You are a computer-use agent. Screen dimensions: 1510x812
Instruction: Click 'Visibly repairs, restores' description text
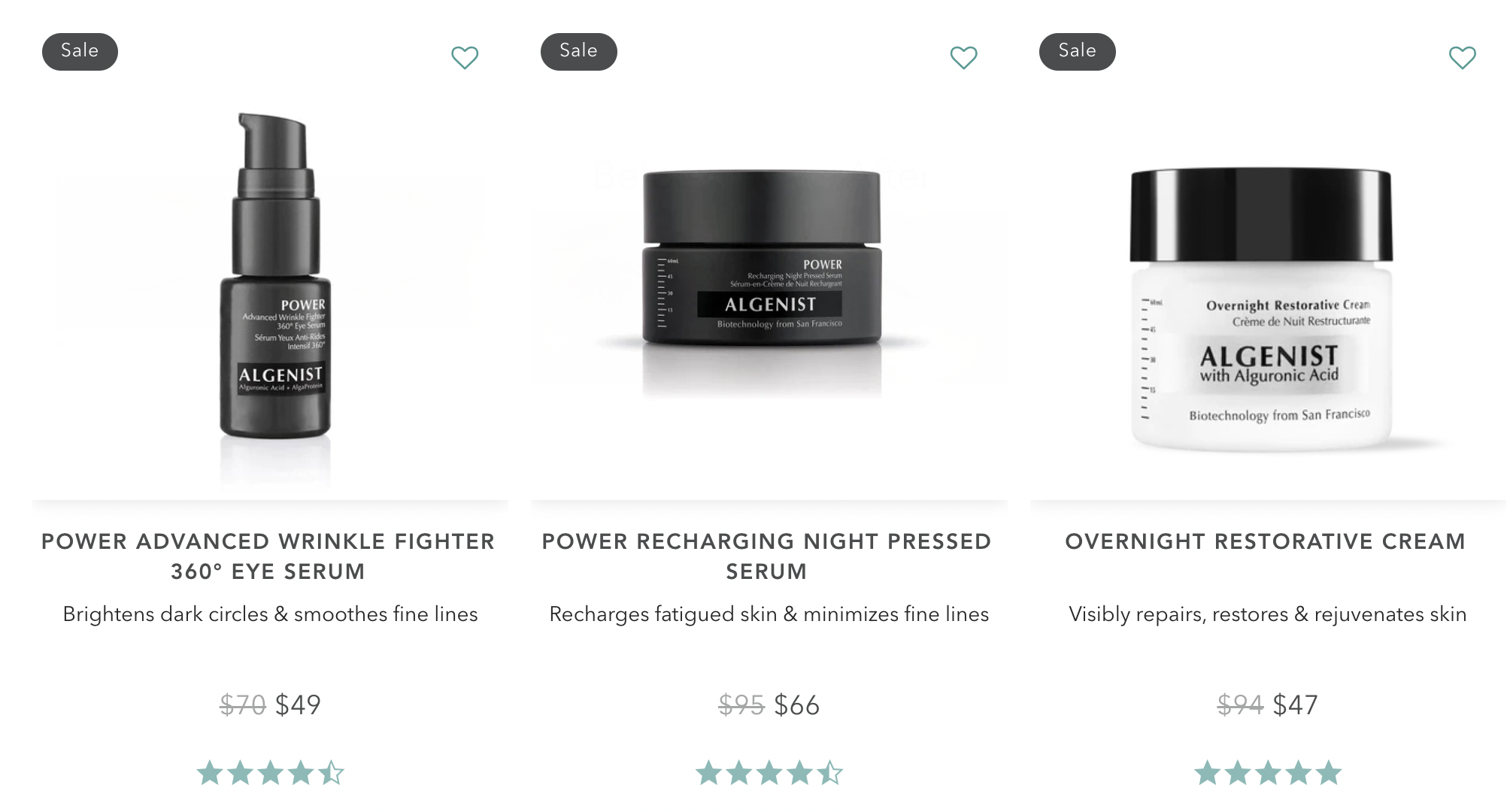1268,614
